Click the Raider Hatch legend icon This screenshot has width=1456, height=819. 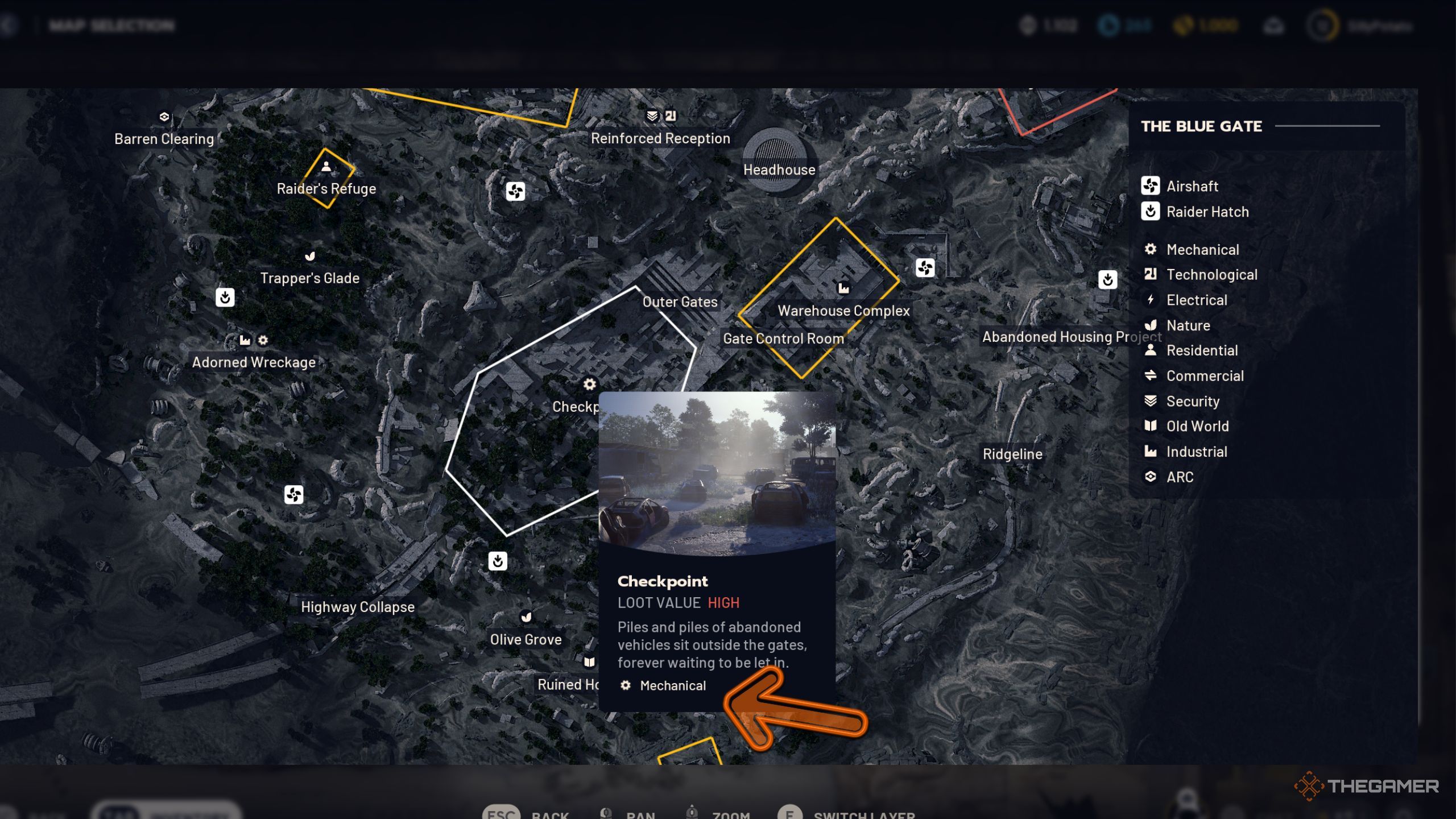pyautogui.click(x=1150, y=211)
